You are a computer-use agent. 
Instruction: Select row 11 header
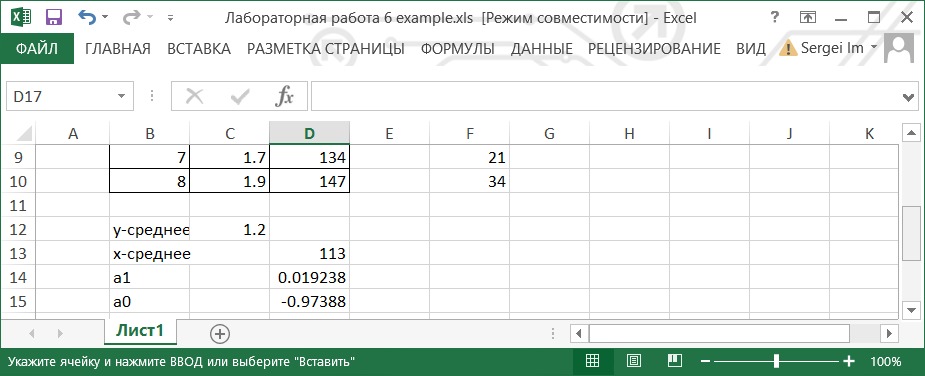tap(18, 205)
